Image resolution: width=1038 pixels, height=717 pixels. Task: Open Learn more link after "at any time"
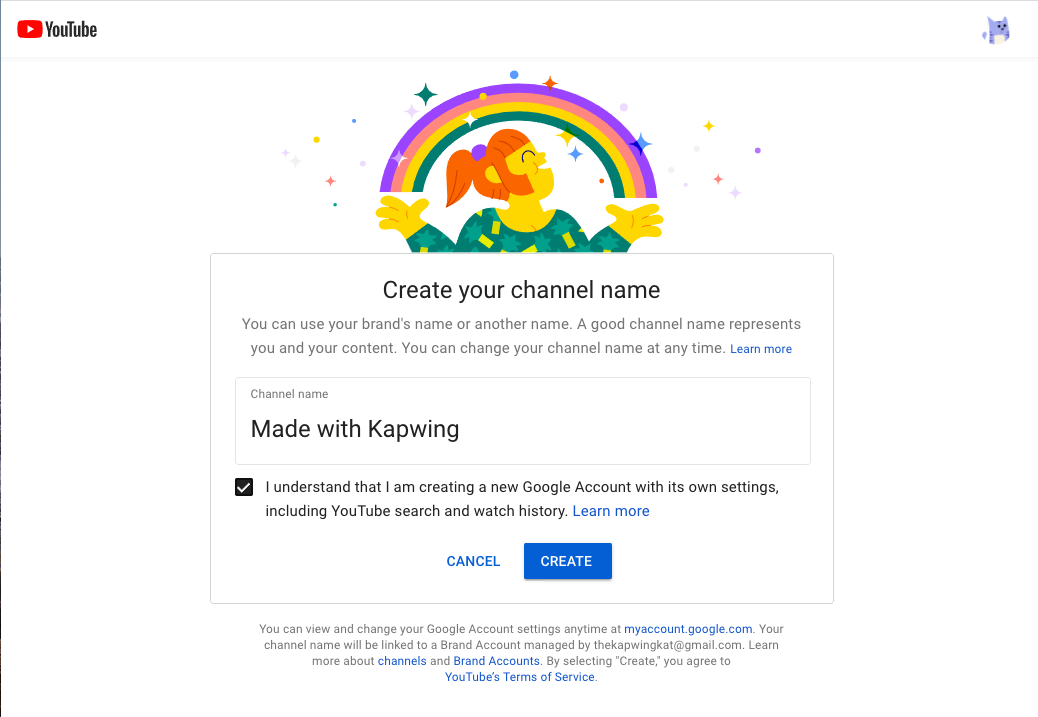(761, 349)
